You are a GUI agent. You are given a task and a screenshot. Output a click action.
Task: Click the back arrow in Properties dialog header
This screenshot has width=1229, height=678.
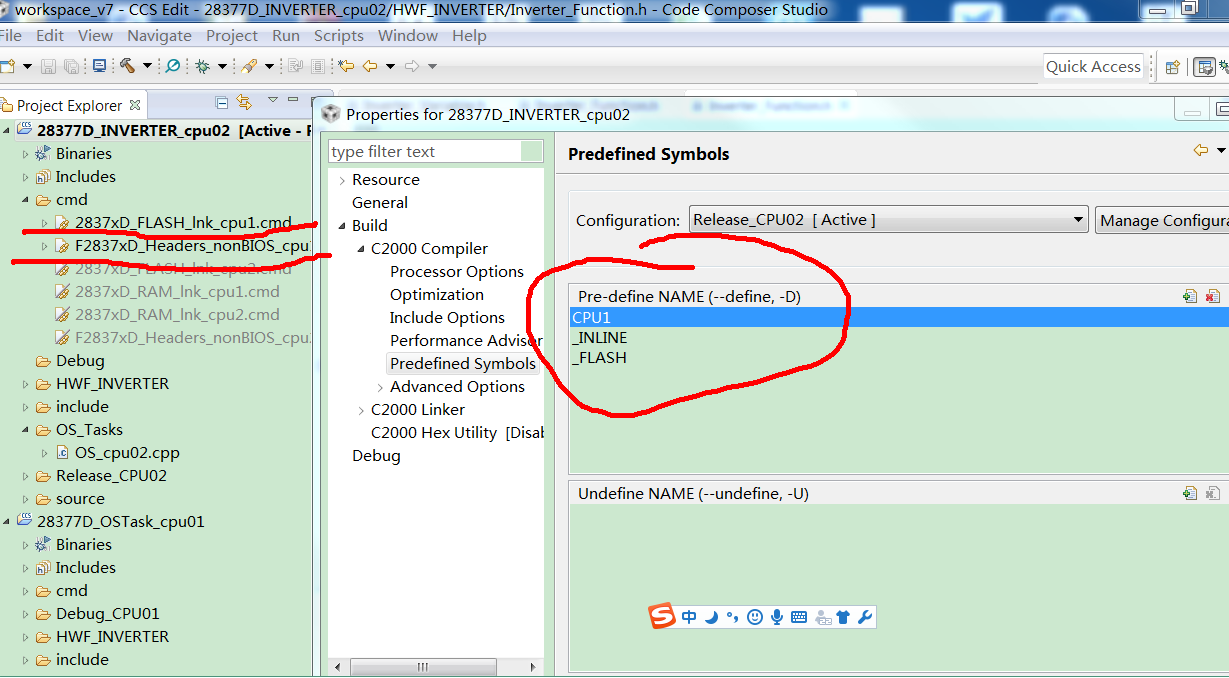pyautogui.click(x=1201, y=151)
